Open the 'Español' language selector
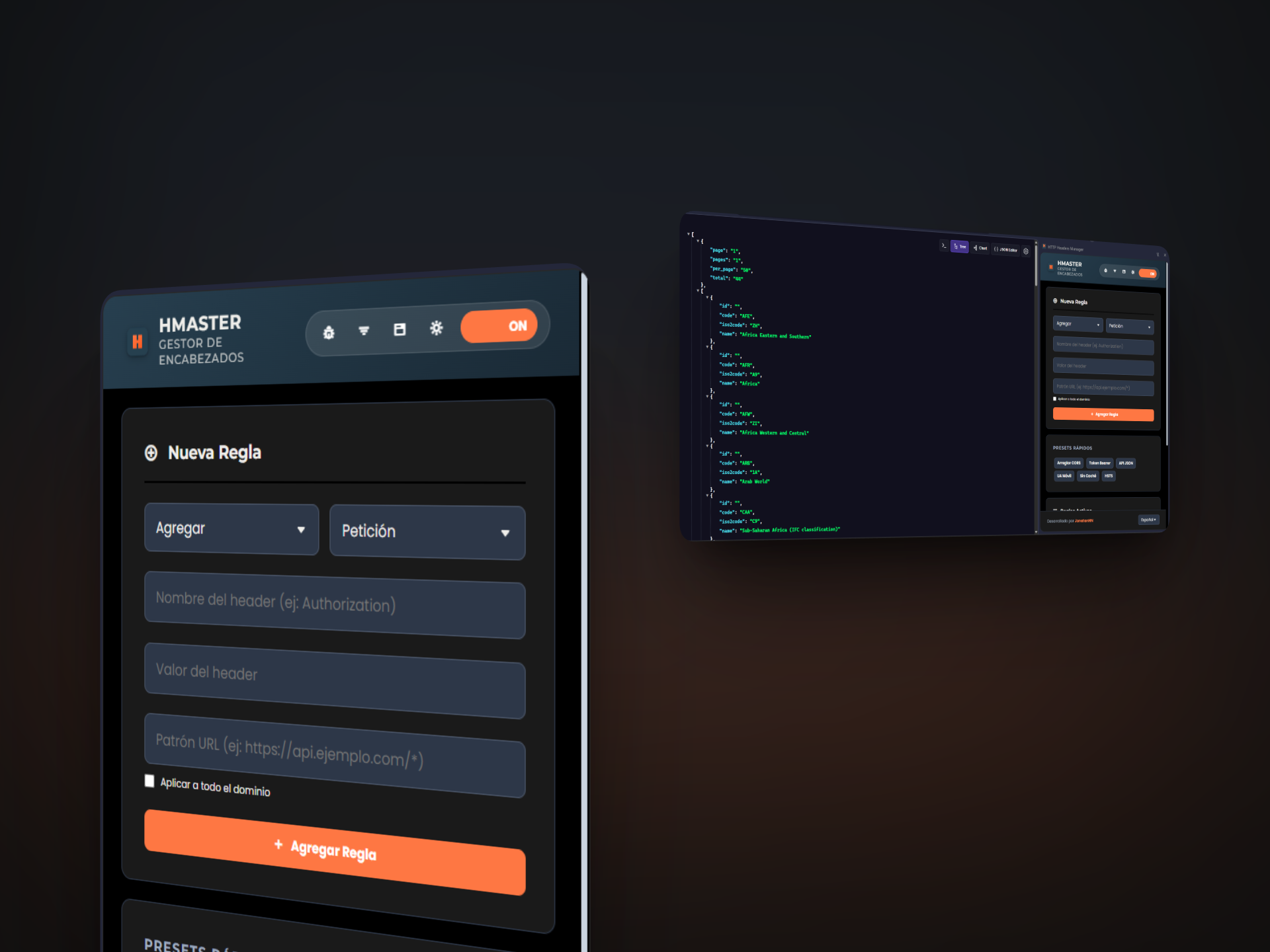The height and width of the screenshot is (952, 1270). (1149, 519)
